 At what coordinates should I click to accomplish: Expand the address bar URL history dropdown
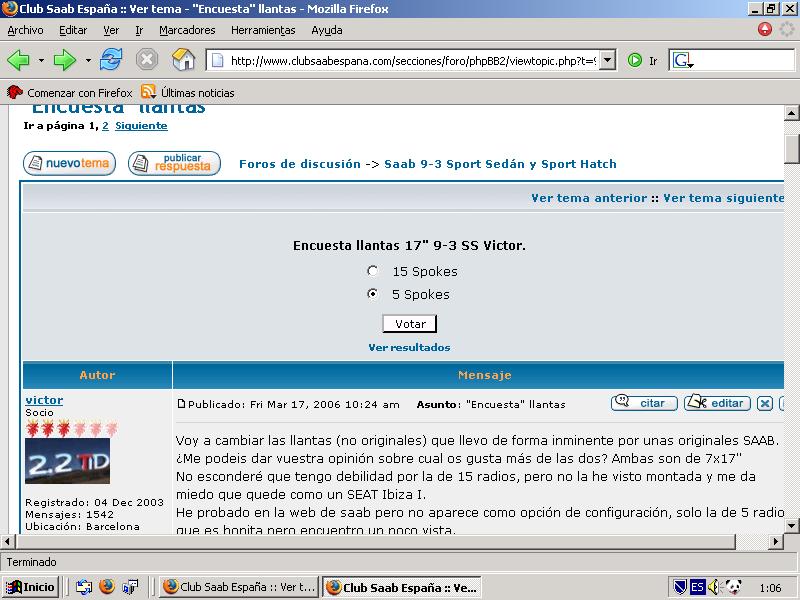click(x=607, y=60)
